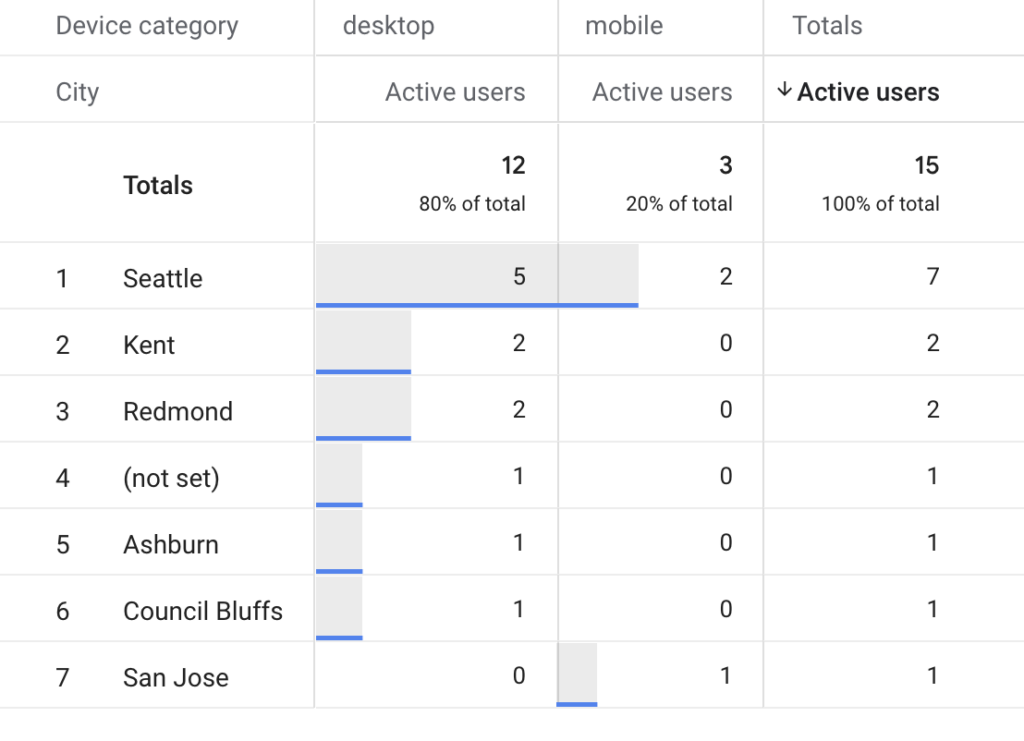Image resolution: width=1024 pixels, height=741 pixels.
Task: Click the Redmond city name
Action: 177,411
